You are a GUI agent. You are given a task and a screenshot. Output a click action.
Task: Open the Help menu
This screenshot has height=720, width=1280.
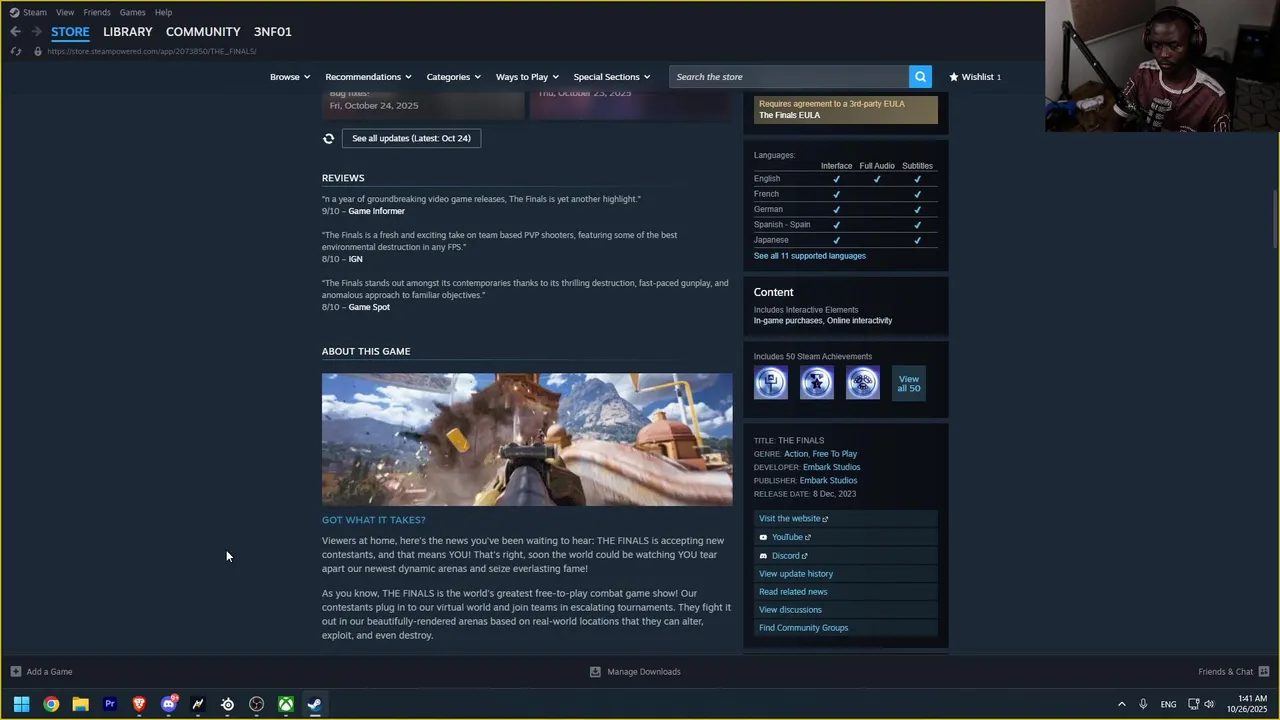click(164, 12)
